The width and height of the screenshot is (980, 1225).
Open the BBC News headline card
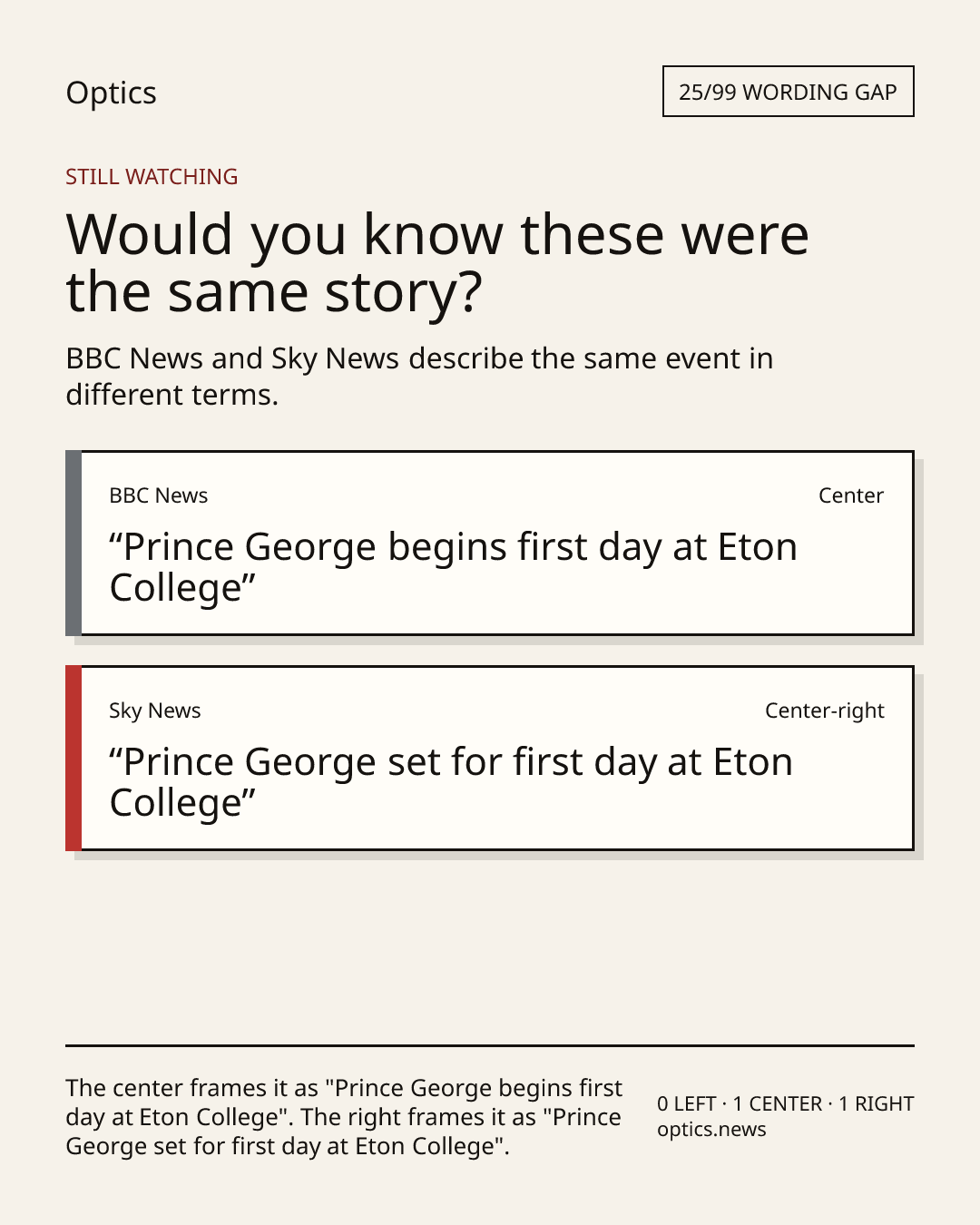(x=489, y=543)
